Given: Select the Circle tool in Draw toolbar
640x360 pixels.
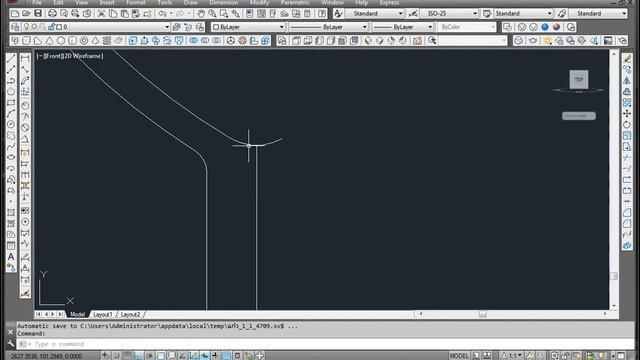Looking at the screenshot, I should click(11, 124).
